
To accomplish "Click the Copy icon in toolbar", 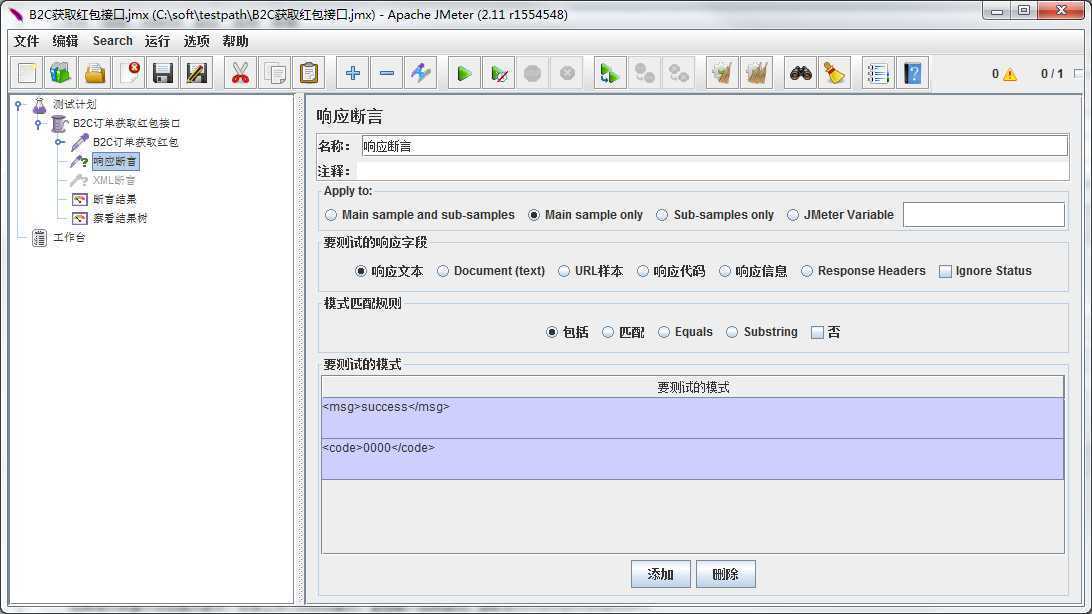I will [x=274, y=73].
